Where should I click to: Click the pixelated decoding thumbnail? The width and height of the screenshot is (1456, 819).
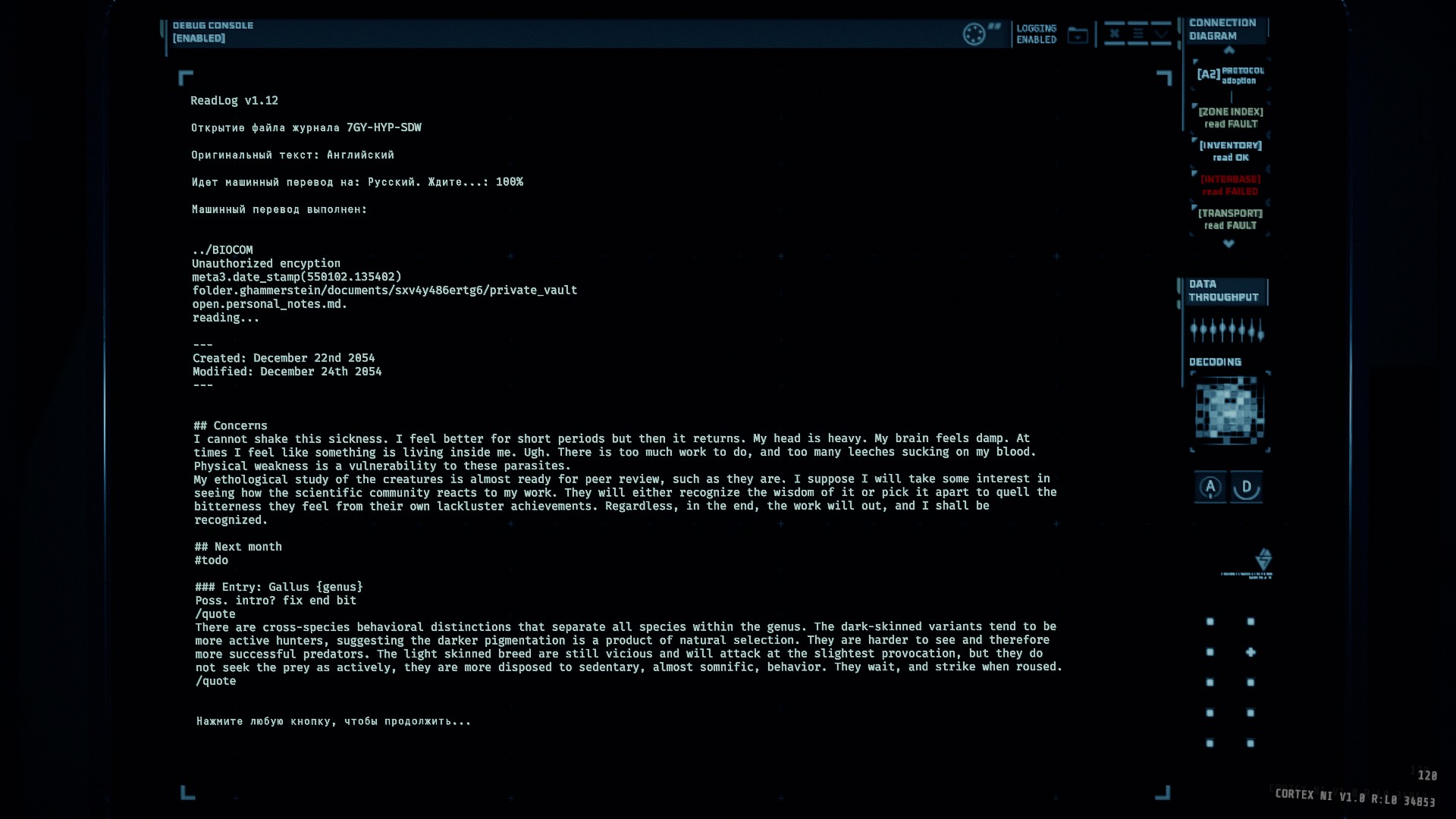click(x=1229, y=411)
